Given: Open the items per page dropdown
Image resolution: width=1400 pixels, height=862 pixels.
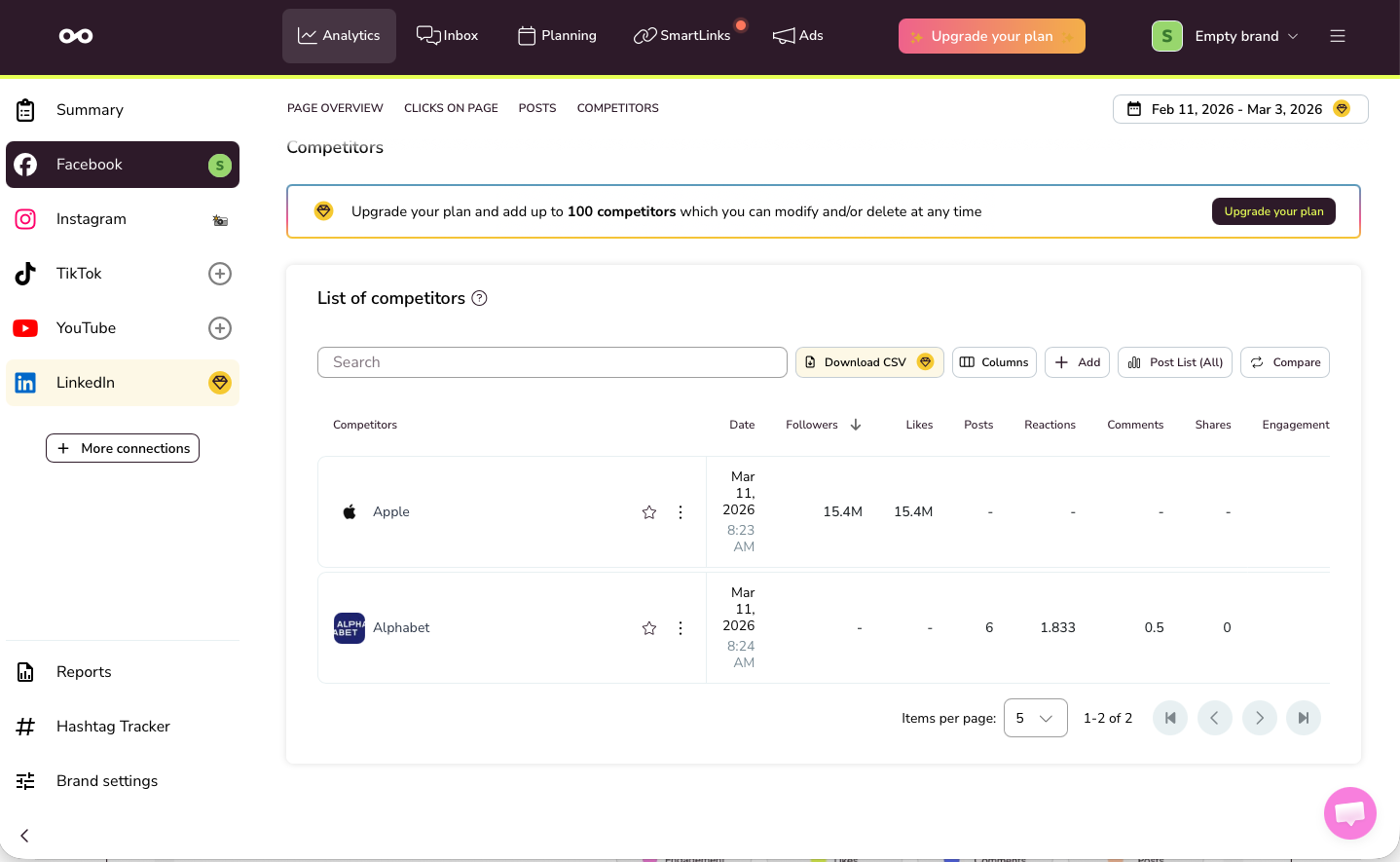Looking at the screenshot, I should [1035, 717].
